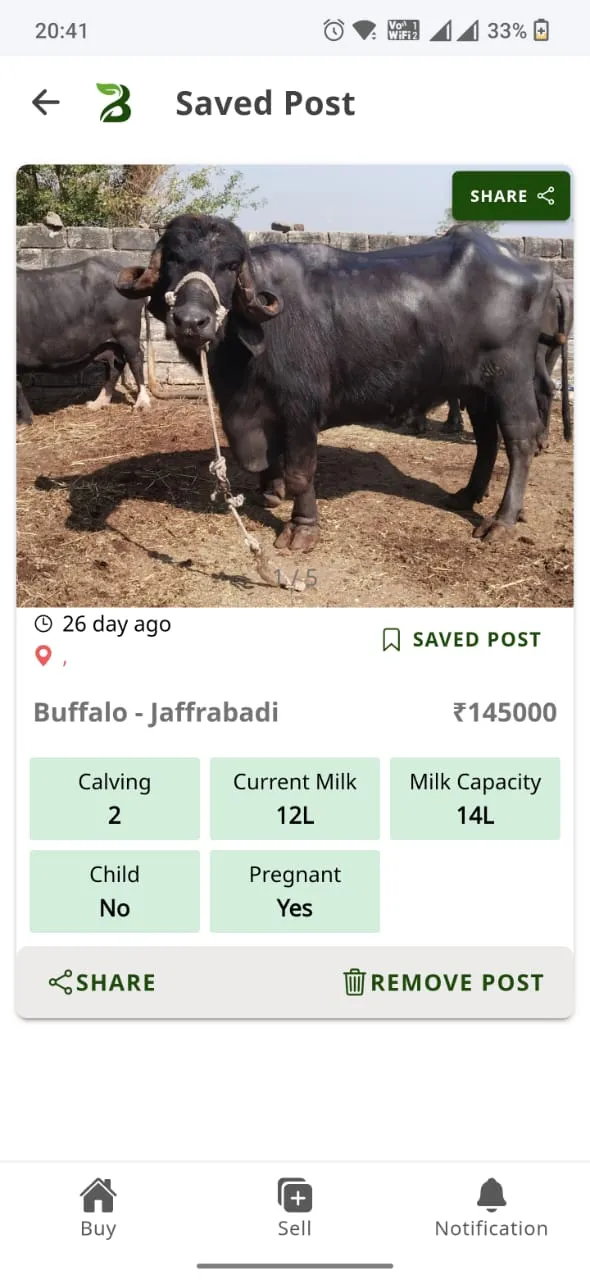This screenshot has width=590, height=1280.
Task: Tap the SHARE button on buffalo photo
Action: [x=511, y=196]
